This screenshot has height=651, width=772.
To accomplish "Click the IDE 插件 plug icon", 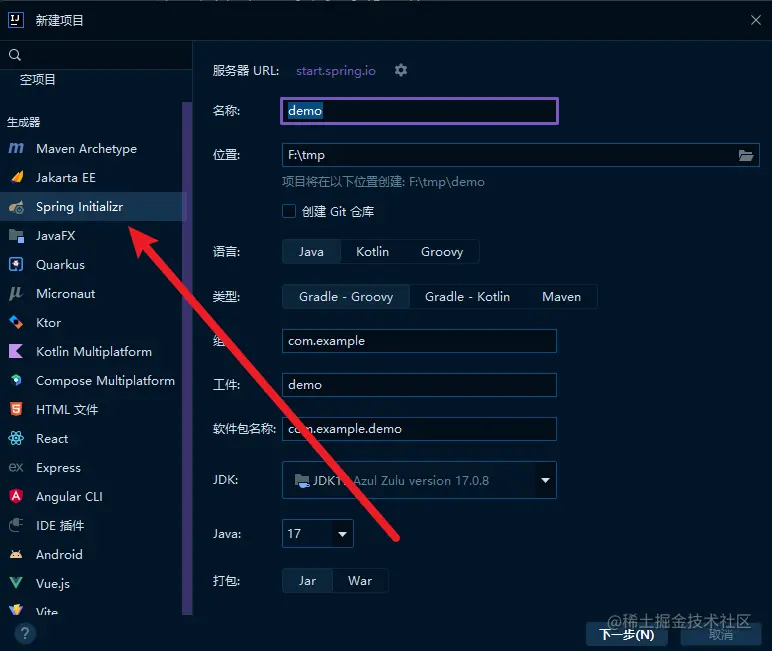I will coord(16,525).
